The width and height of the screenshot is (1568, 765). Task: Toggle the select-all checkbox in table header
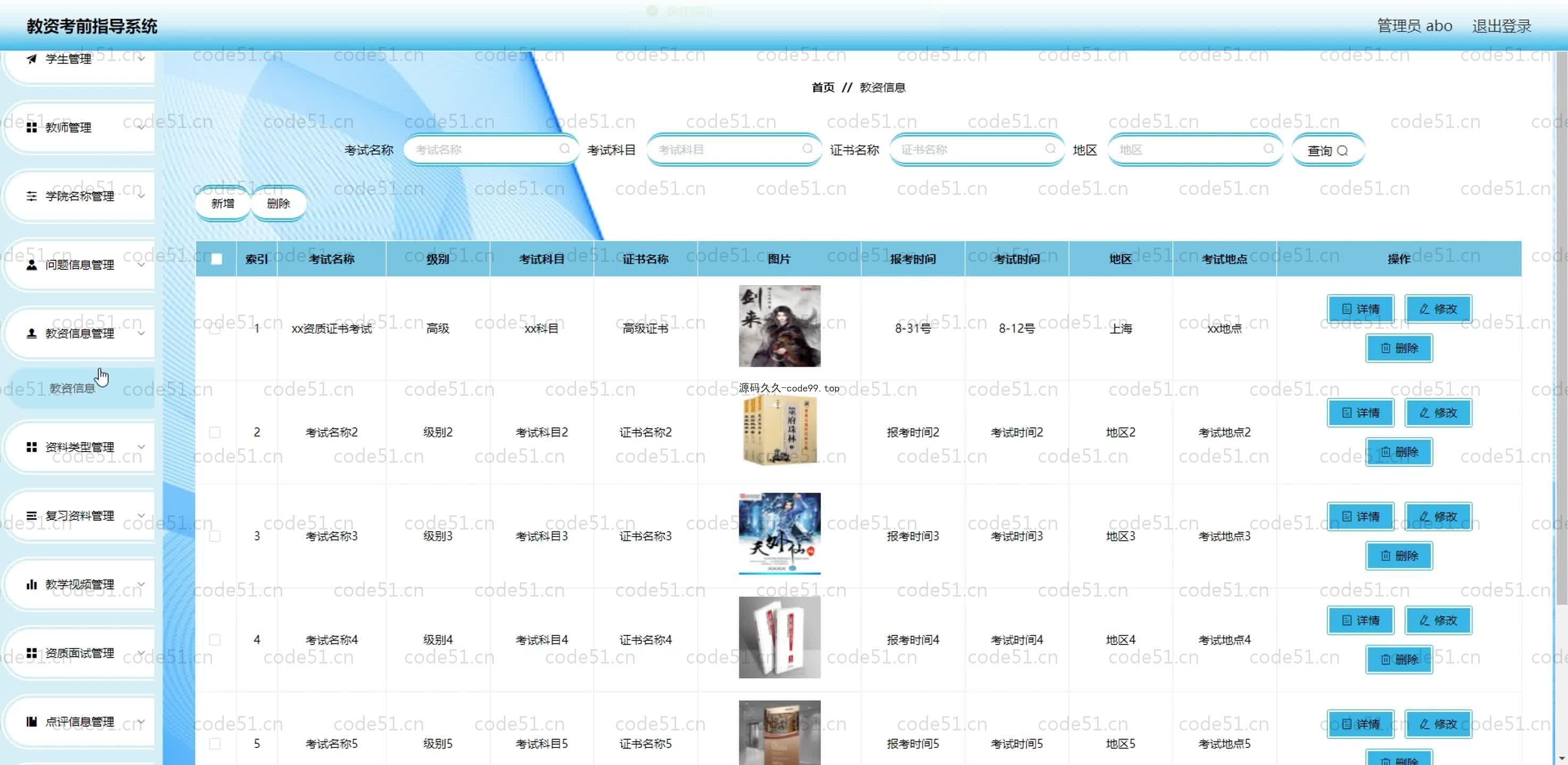click(216, 259)
